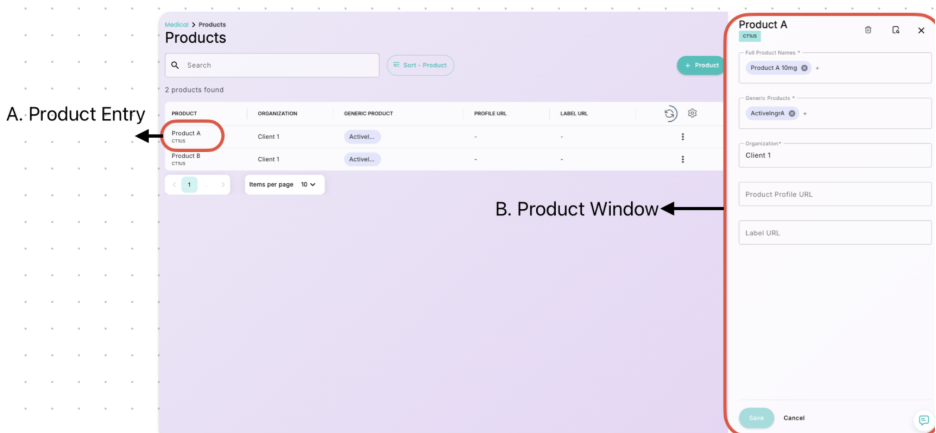Click the refresh icon in table header
This screenshot has width=936, height=433.
click(x=670, y=113)
